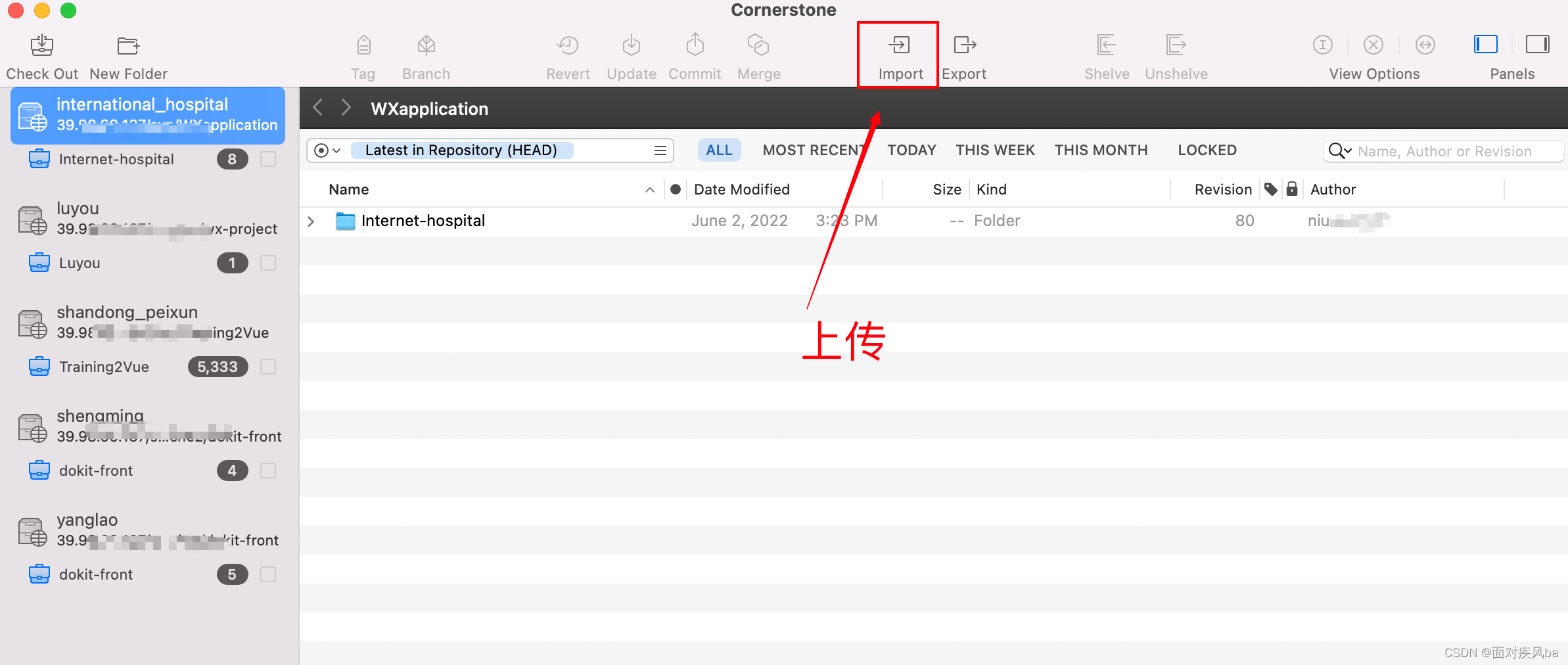Check the Training2Vue working copy checkbox
The height and width of the screenshot is (665, 1568).
coord(268,367)
